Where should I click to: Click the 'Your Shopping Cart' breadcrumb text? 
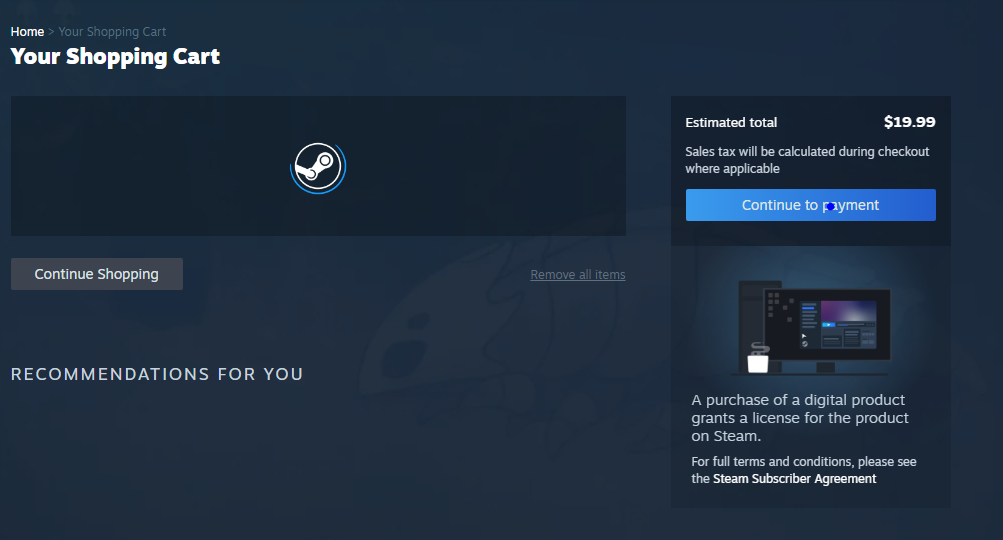tap(112, 32)
